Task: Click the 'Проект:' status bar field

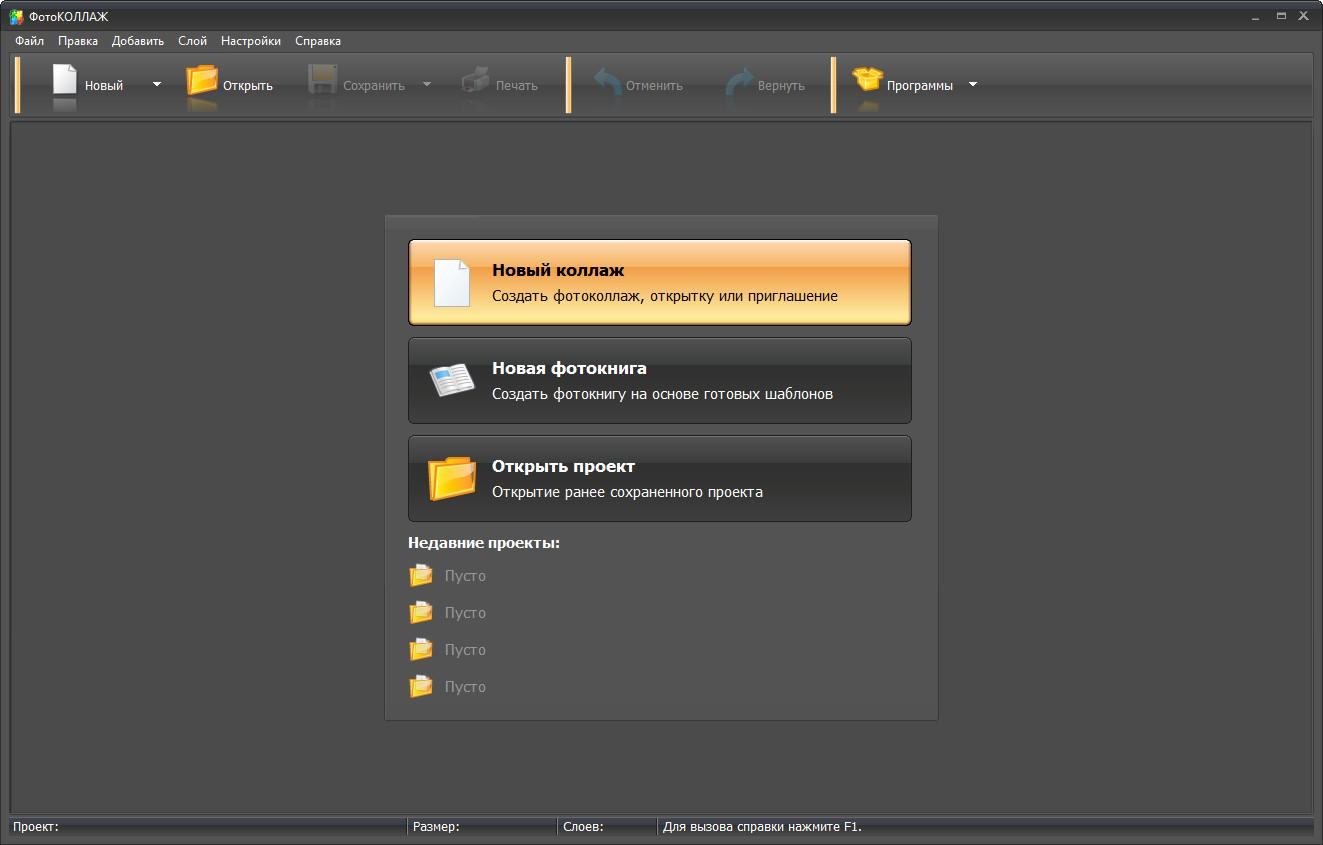Action: pyautogui.click(x=208, y=827)
